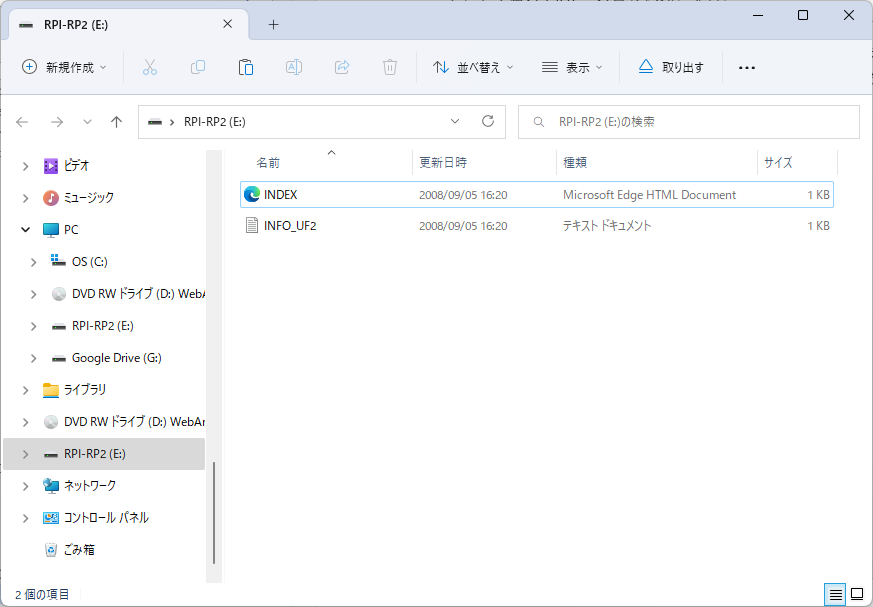This screenshot has height=607, width=873.
Task: Click the text document icon of INFO_UF2
Action: click(x=252, y=226)
